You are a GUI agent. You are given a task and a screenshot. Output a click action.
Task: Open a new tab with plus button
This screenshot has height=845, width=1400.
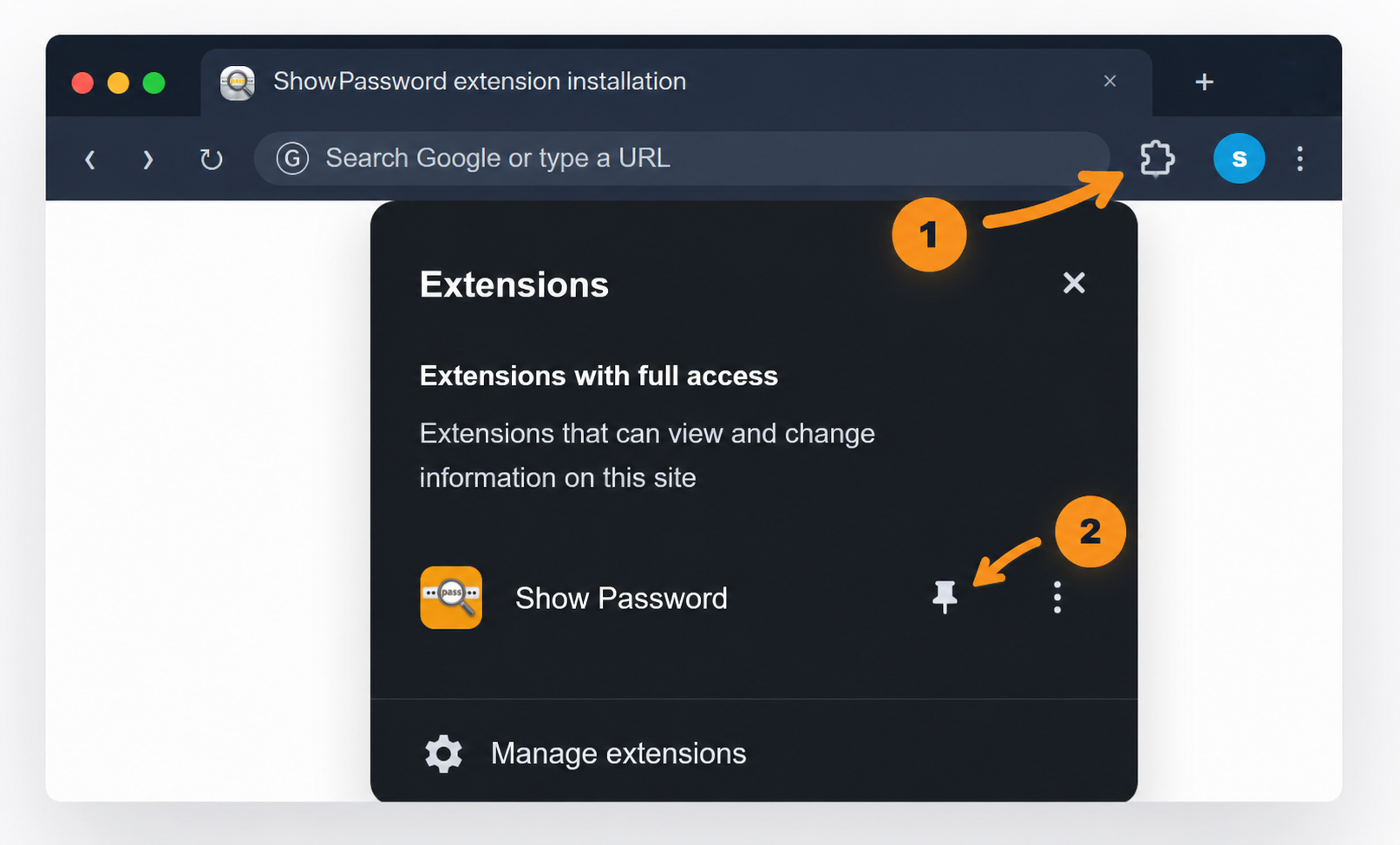click(1204, 82)
